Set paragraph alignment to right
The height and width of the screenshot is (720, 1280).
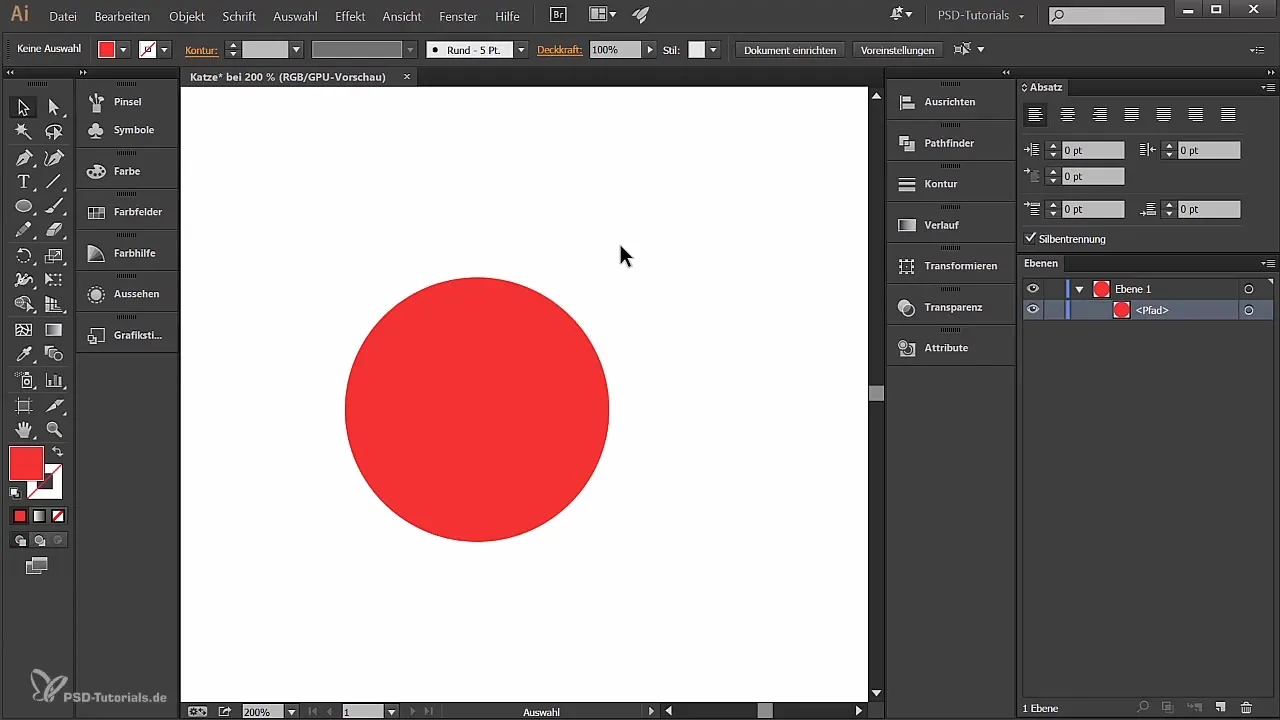click(1100, 115)
